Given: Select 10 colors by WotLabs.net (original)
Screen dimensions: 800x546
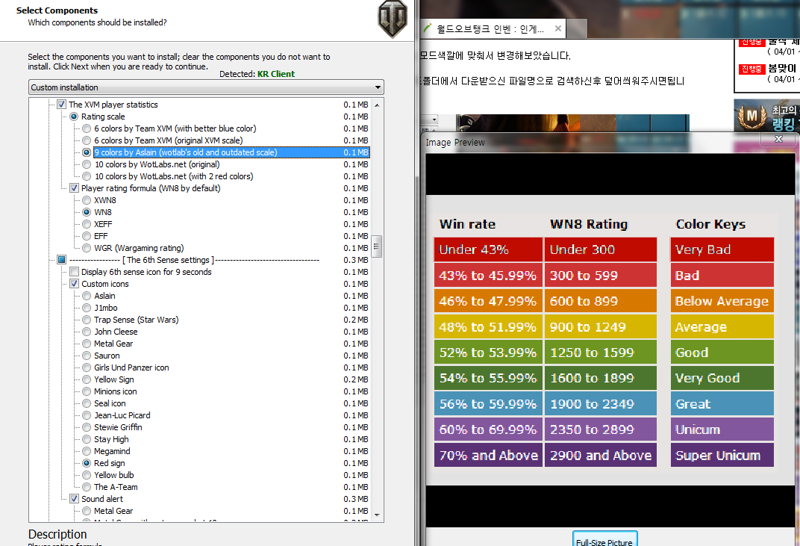Looking at the screenshot, I should [87, 164].
